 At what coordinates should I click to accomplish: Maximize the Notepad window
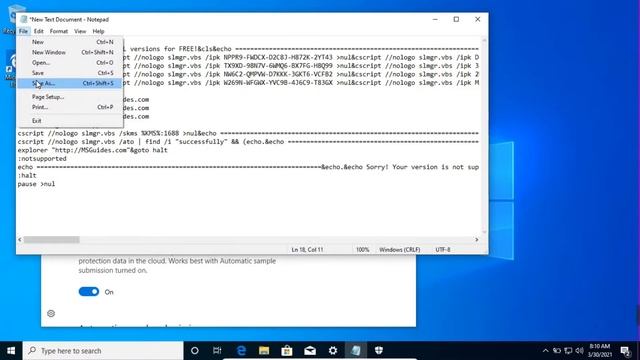(x=456, y=19)
